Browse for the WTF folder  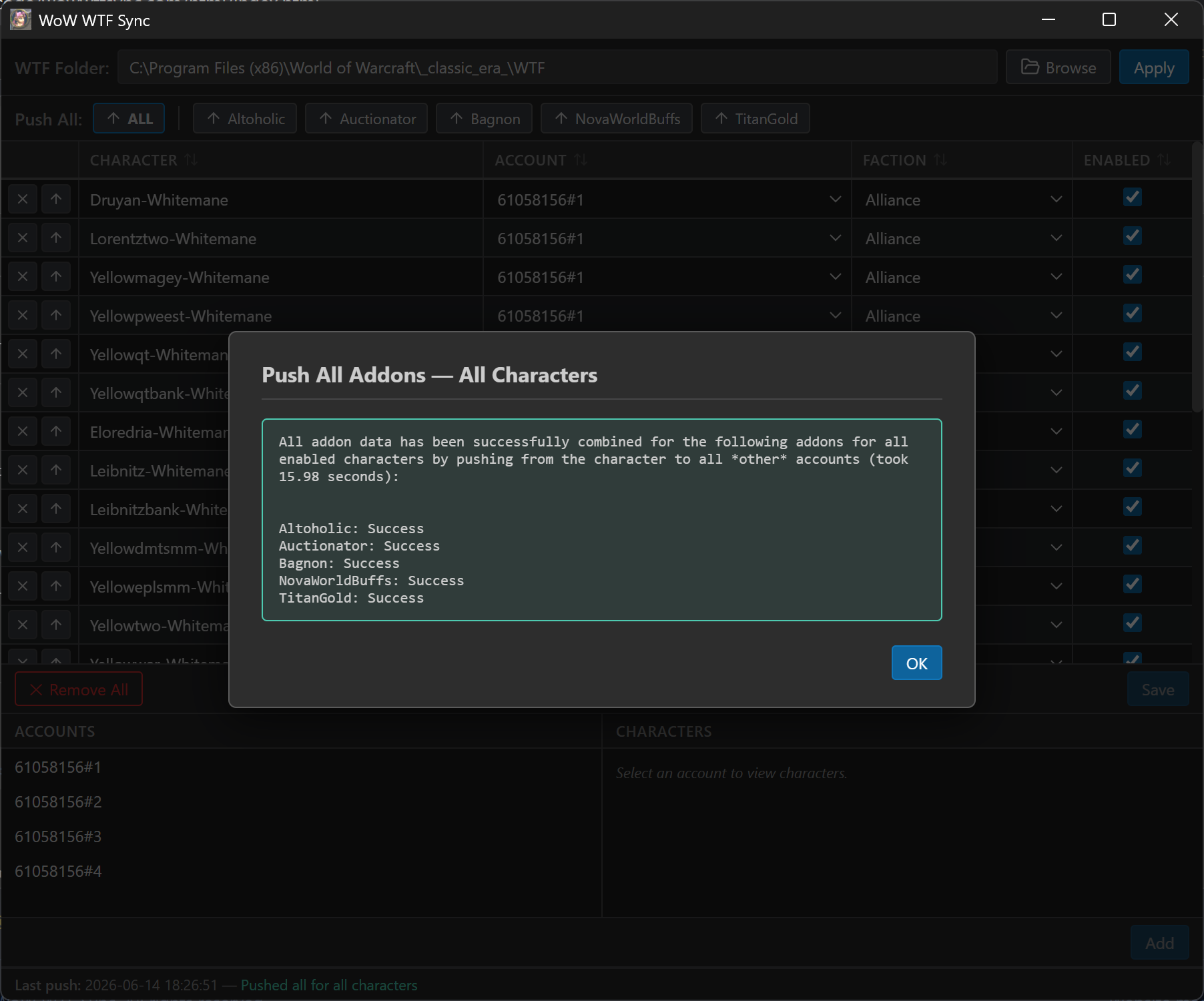(1059, 67)
